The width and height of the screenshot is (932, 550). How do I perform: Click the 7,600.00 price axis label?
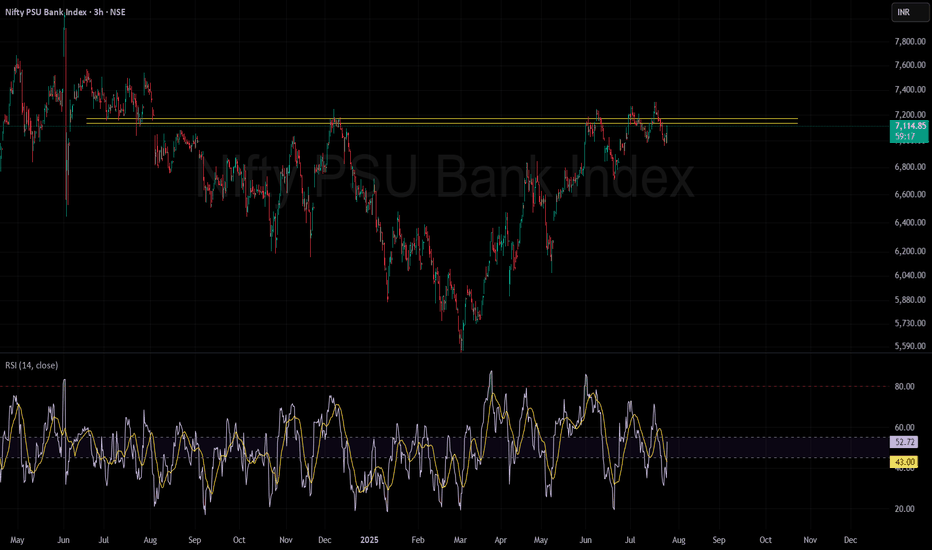pos(910,65)
